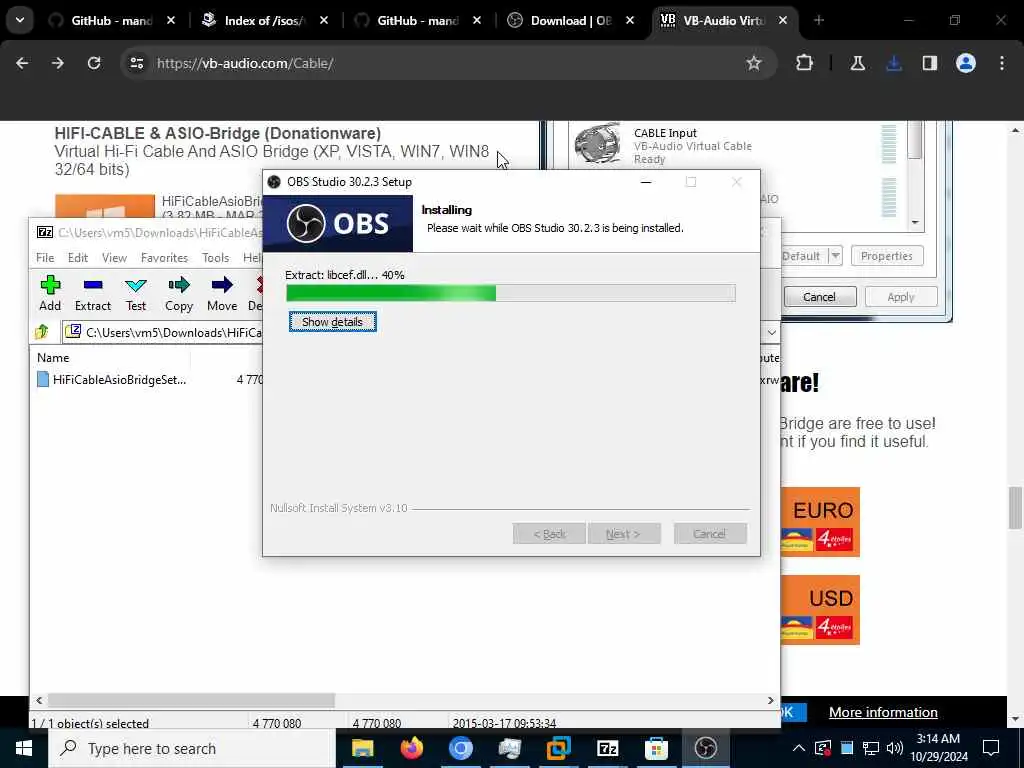Open the notification center icon
This screenshot has height=768, width=1024.
click(x=991, y=748)
